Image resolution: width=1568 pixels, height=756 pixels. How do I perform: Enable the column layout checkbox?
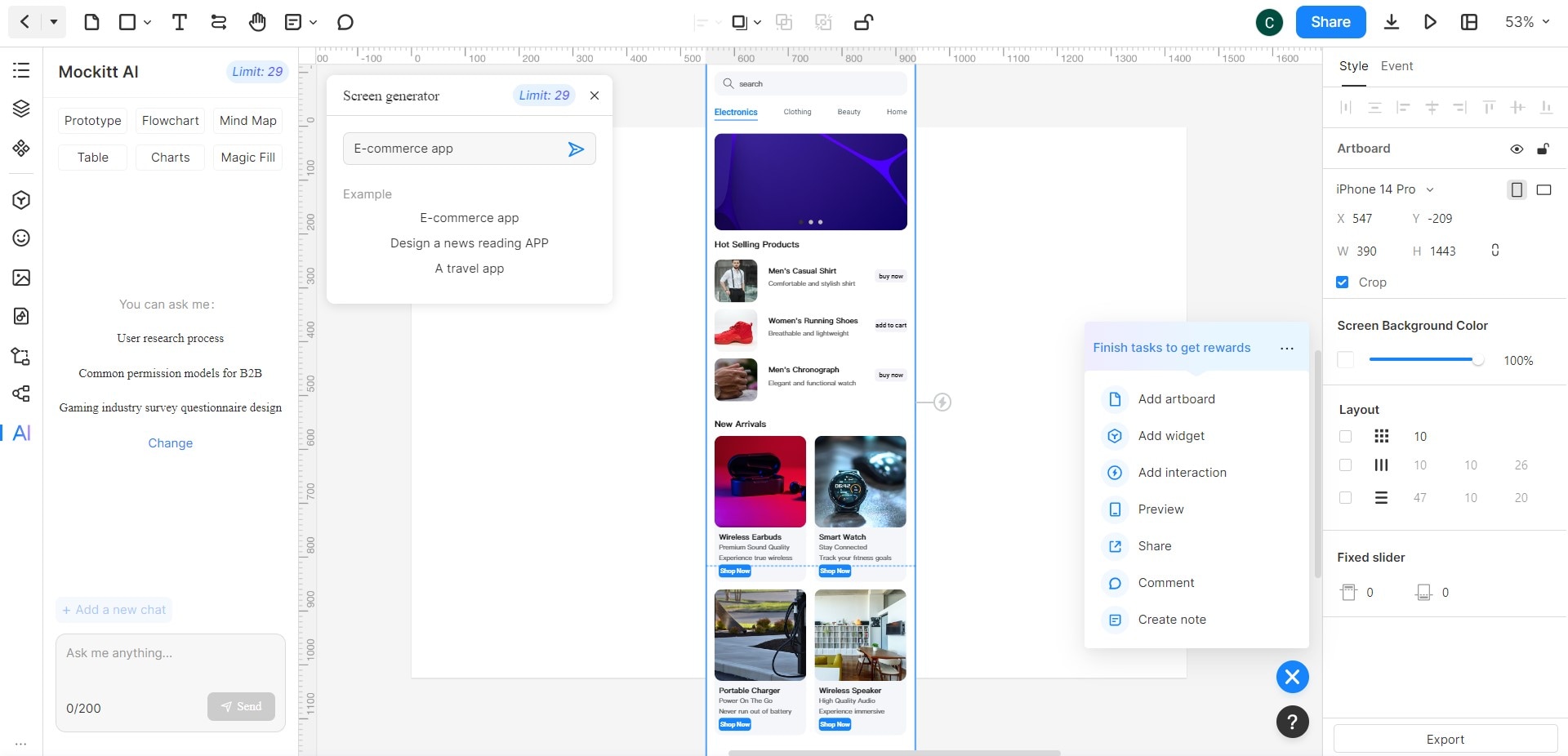[x=1345, y=465]
